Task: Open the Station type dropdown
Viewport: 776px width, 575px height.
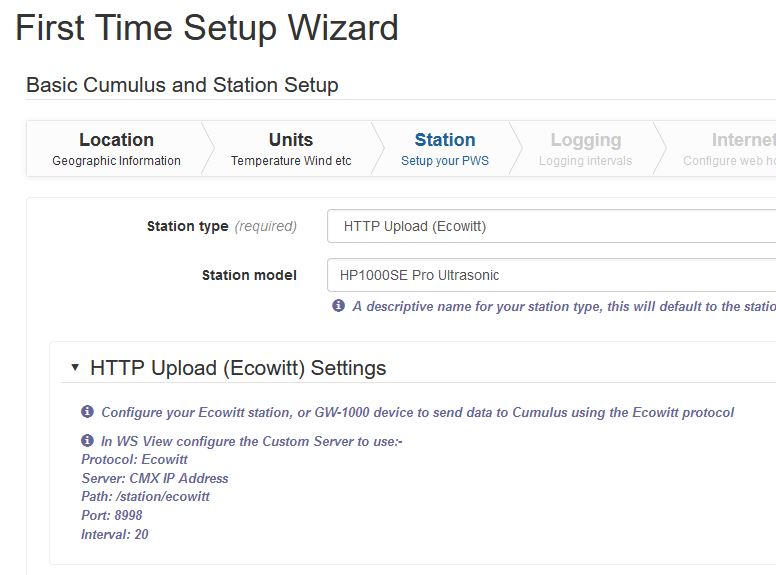Action: (551, 226)
